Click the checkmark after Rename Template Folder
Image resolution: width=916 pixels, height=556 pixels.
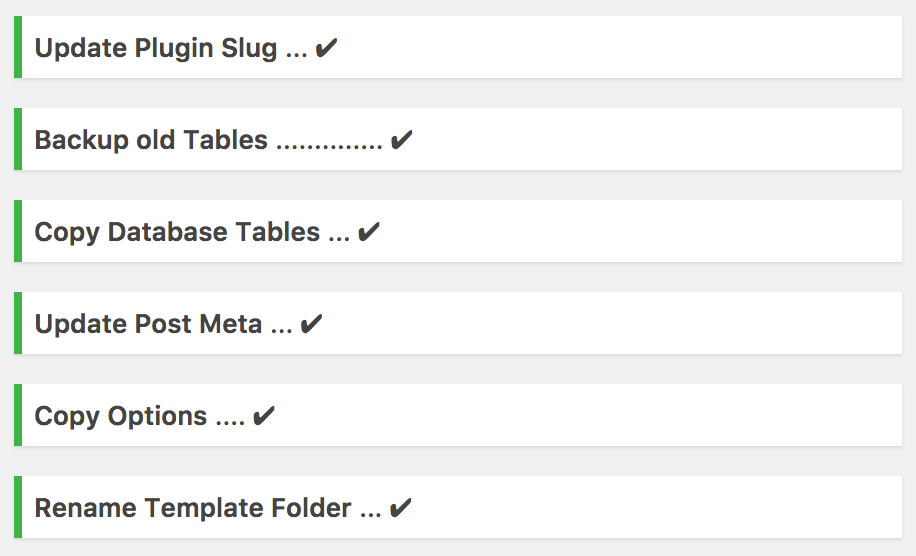coord(400,508)
